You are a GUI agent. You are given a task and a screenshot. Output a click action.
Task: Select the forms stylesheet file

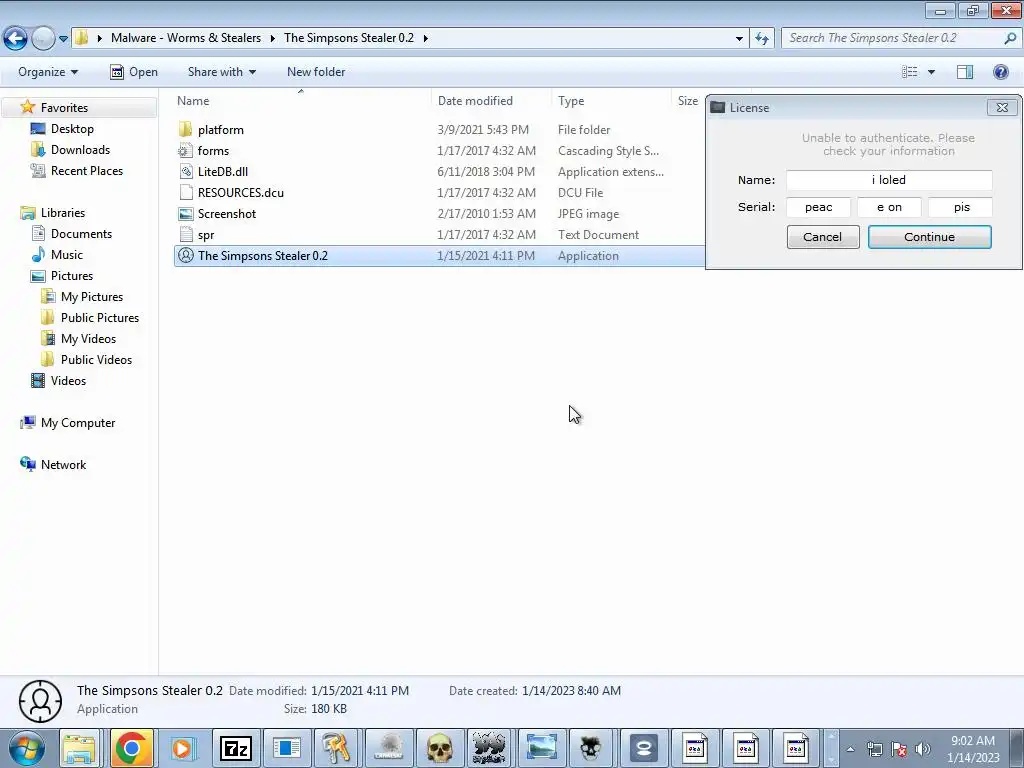click(x=214, y=151)
